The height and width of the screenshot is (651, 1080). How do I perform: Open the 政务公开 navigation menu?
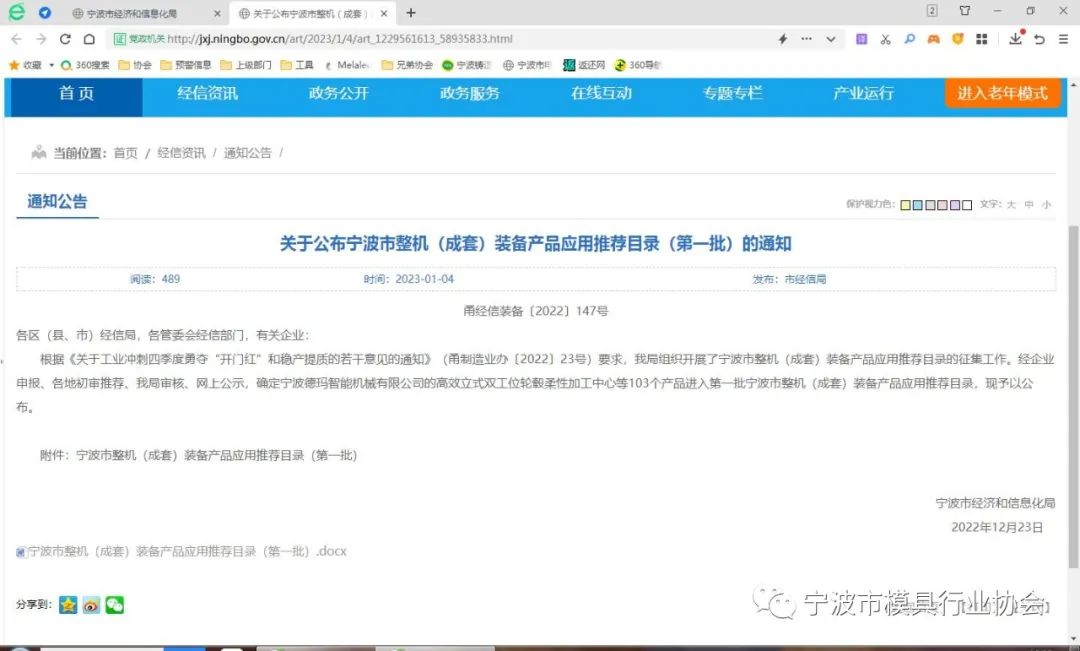pos(337,93)
